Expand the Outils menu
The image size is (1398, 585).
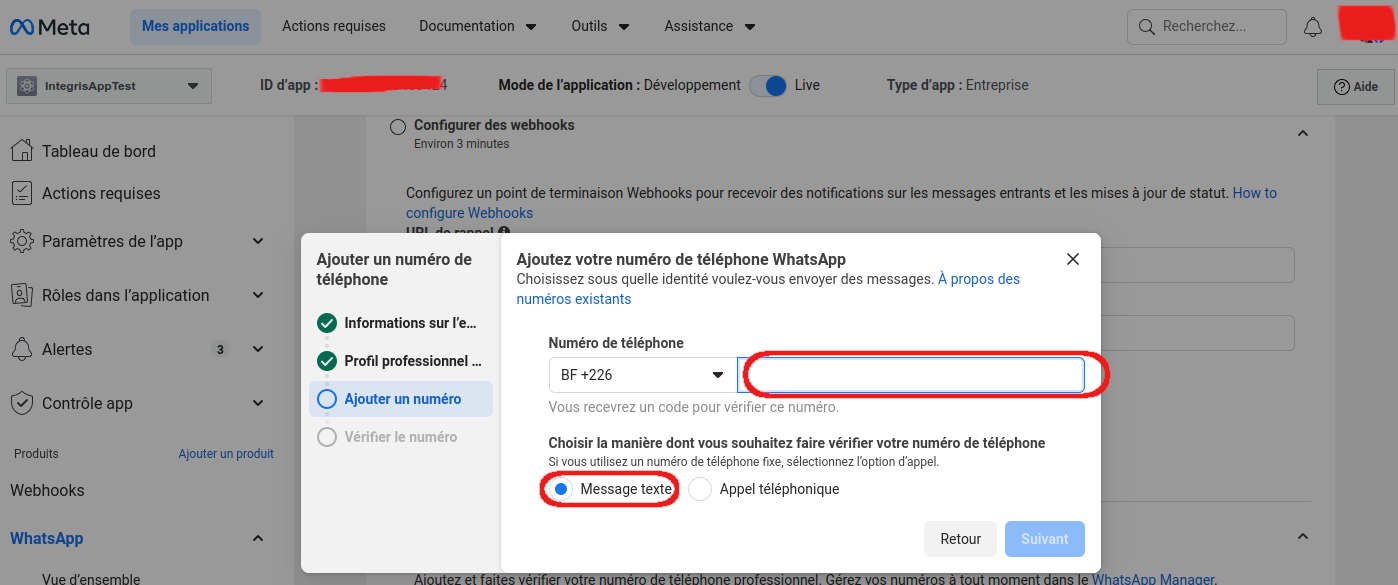click(601, 26)
